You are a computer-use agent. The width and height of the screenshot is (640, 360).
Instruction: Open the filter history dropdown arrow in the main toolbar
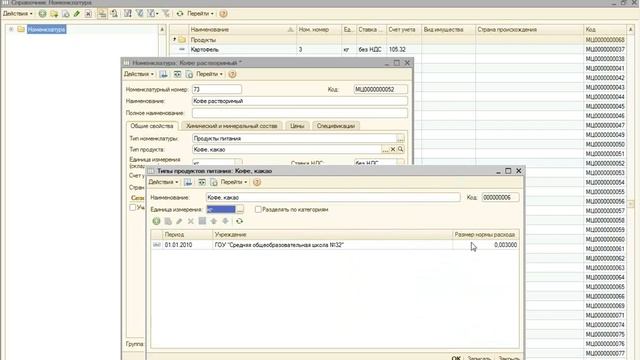(x=157, y=14)
